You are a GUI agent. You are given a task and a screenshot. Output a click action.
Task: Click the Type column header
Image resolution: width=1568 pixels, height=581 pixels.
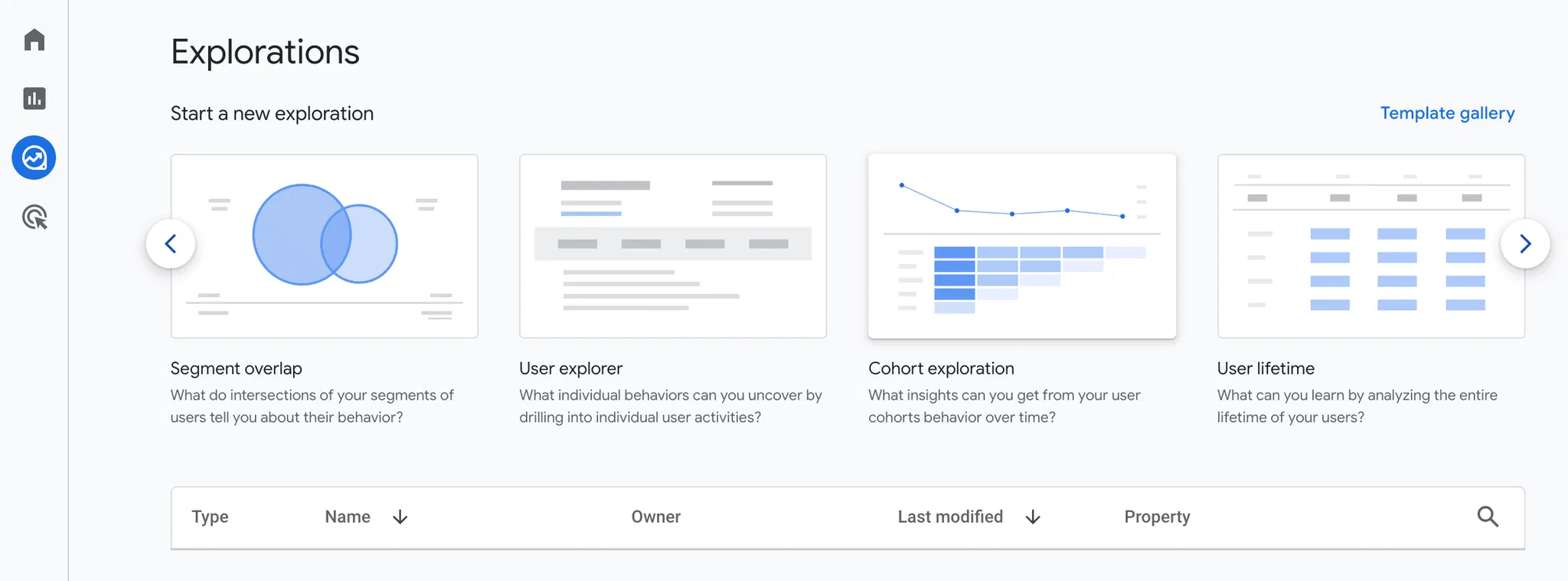pyautogui.click(x=210, y=517)
